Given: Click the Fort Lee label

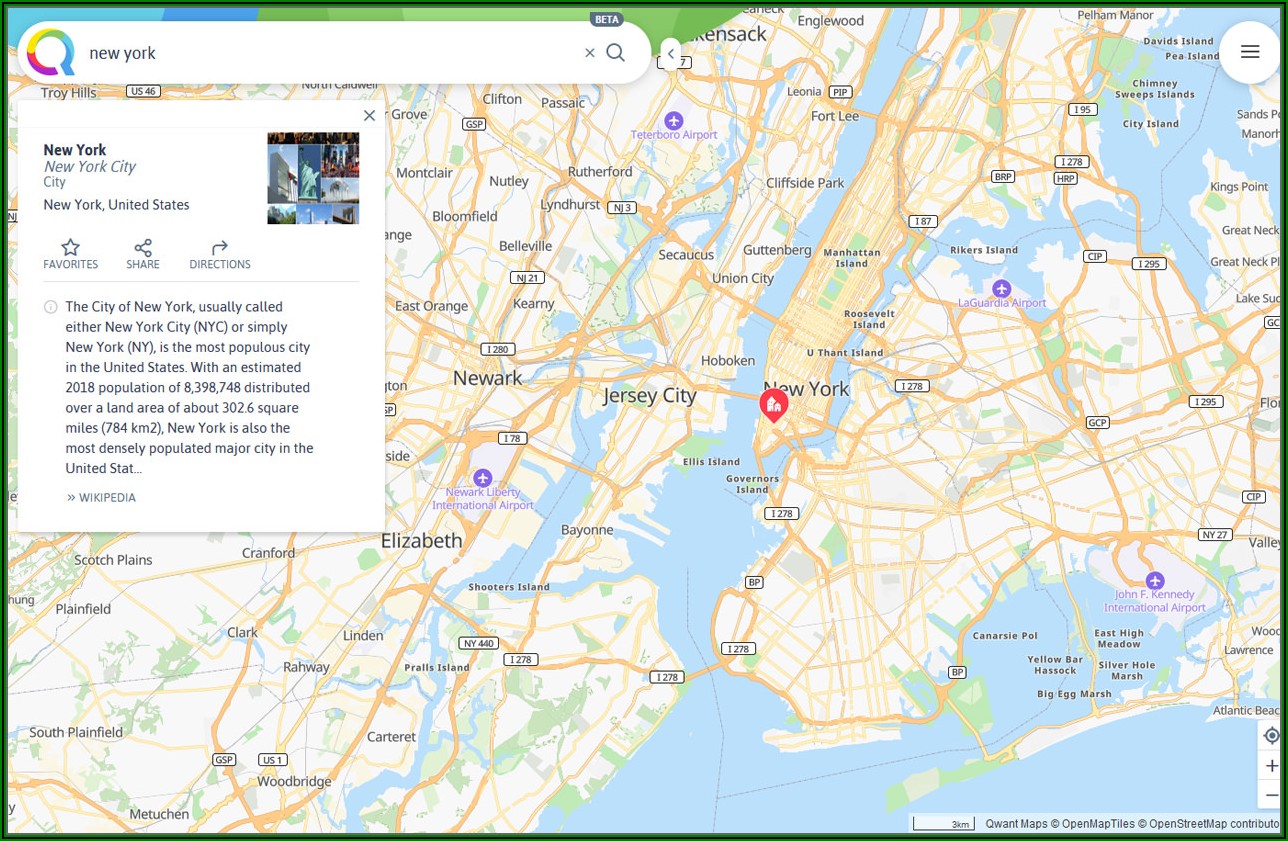Looking at the screenshot, I should point(835,116).
